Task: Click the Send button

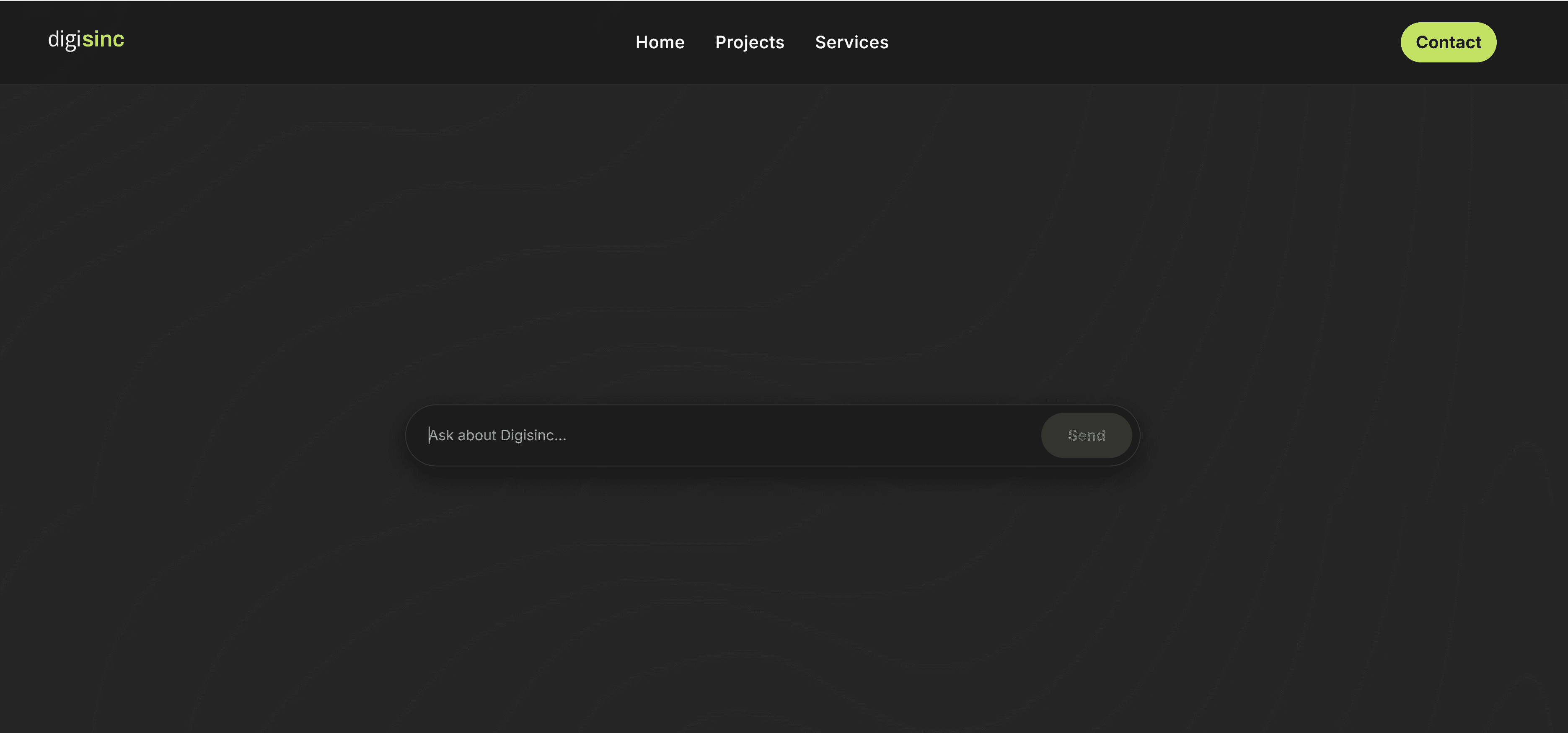Action: [1086, 436]
